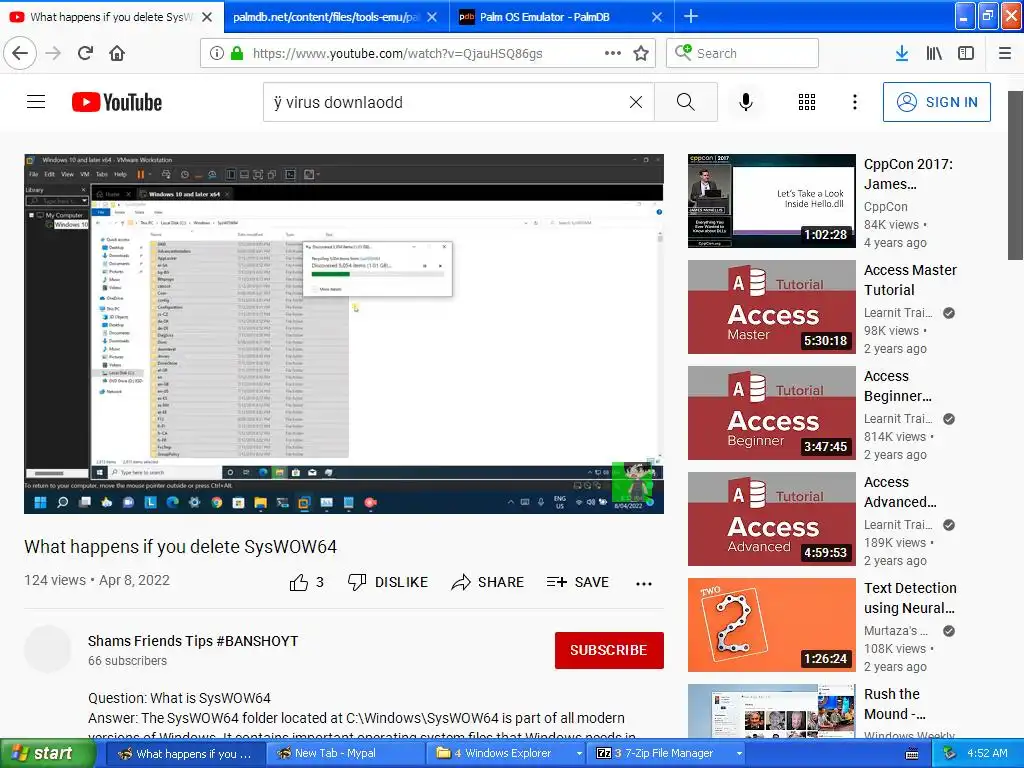Image resolution: width=1024 pixels, height=768 pixels.
Task: Open the YouTube apps grid icon
Action: pyautogui.click(x=807, y=102)
